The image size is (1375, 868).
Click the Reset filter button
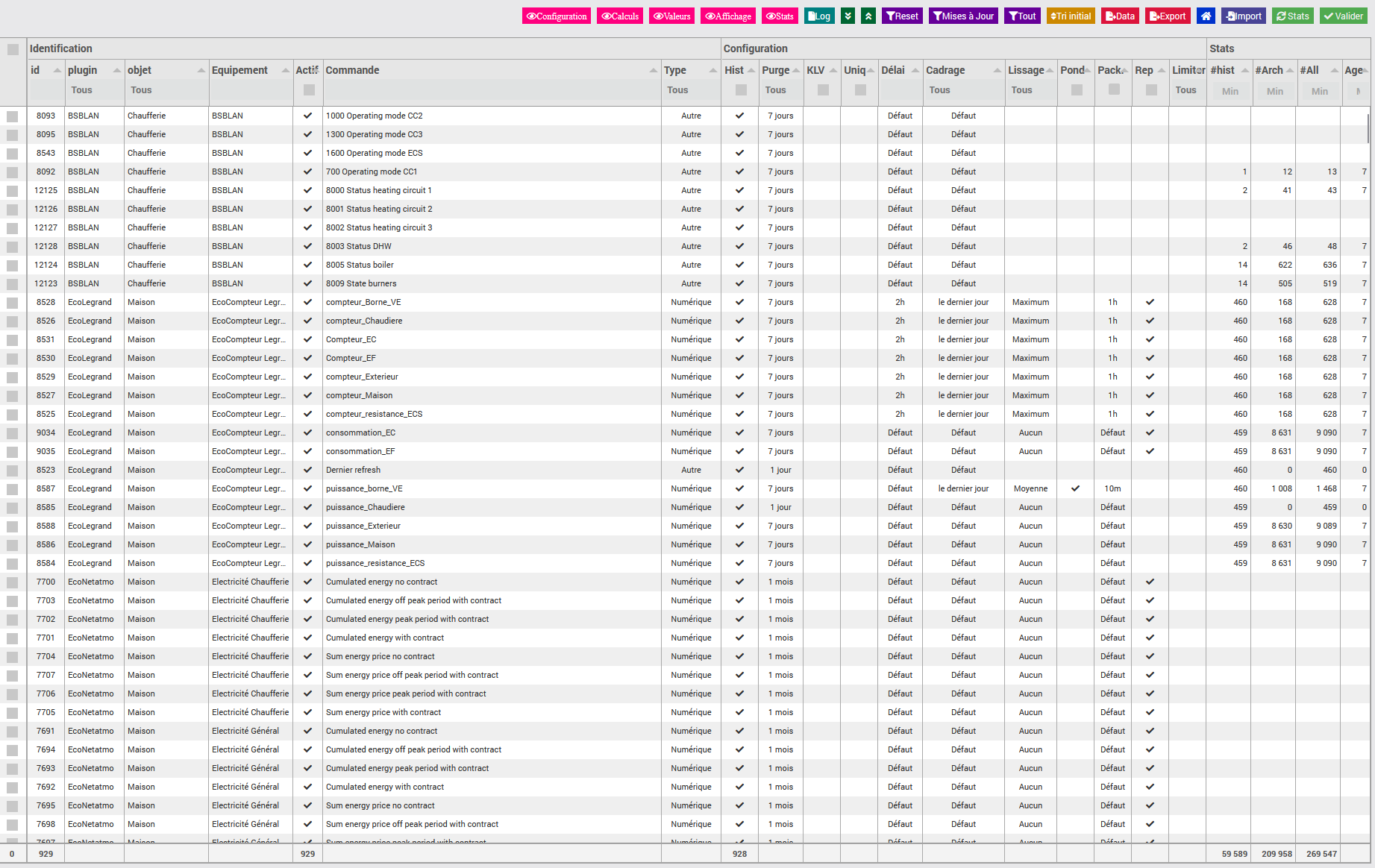point(903,16)
